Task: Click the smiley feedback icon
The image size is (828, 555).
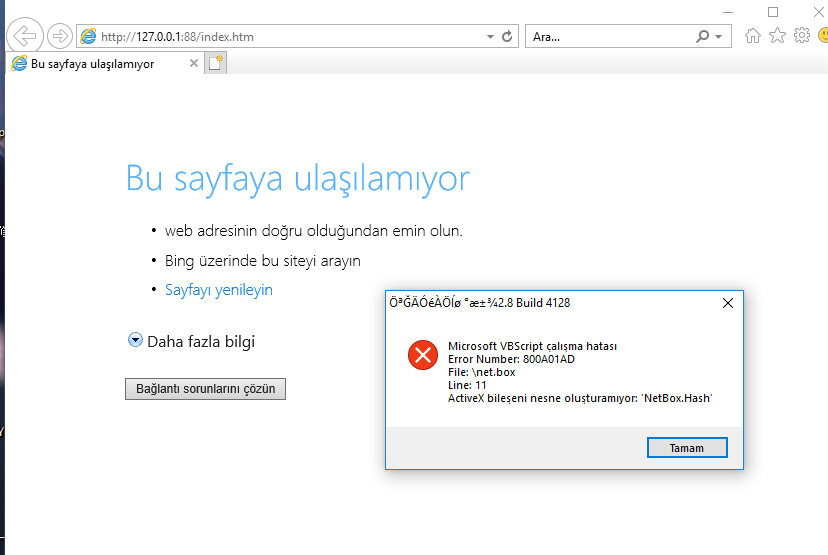Action: [x=823, y=35]
